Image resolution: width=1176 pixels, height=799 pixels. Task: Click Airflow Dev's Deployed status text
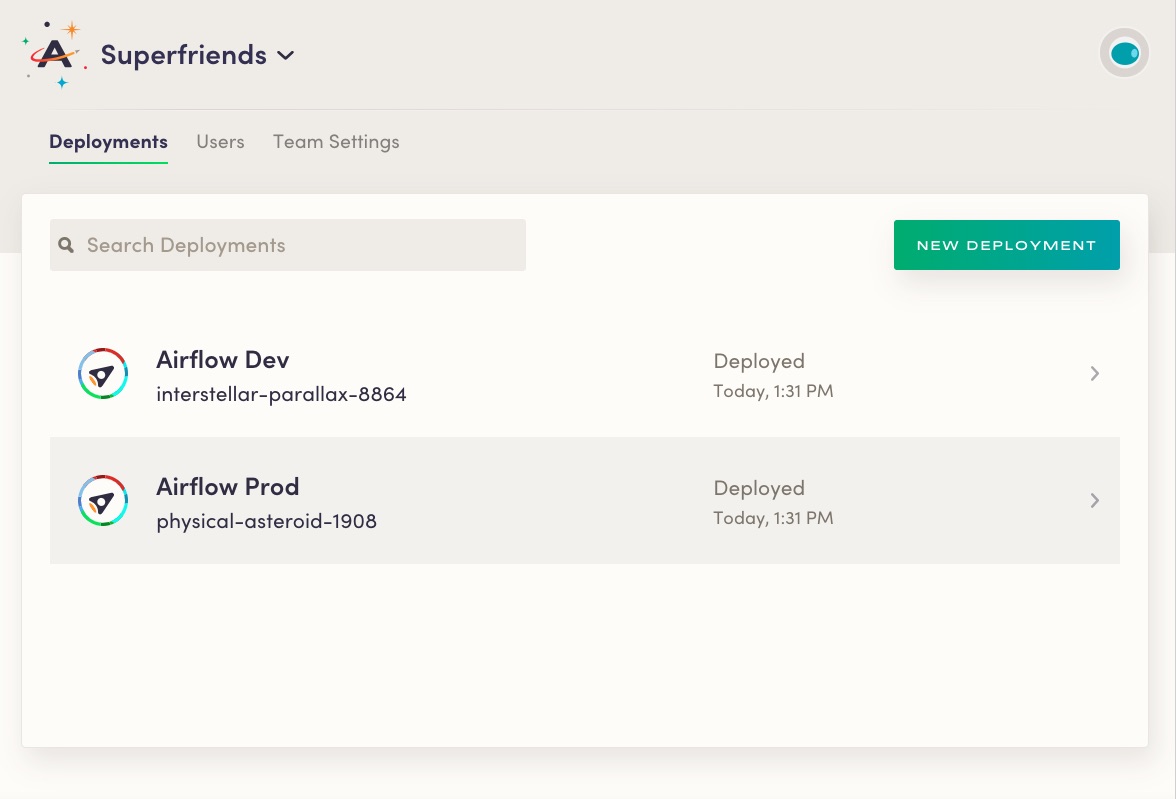coord(759,361)
